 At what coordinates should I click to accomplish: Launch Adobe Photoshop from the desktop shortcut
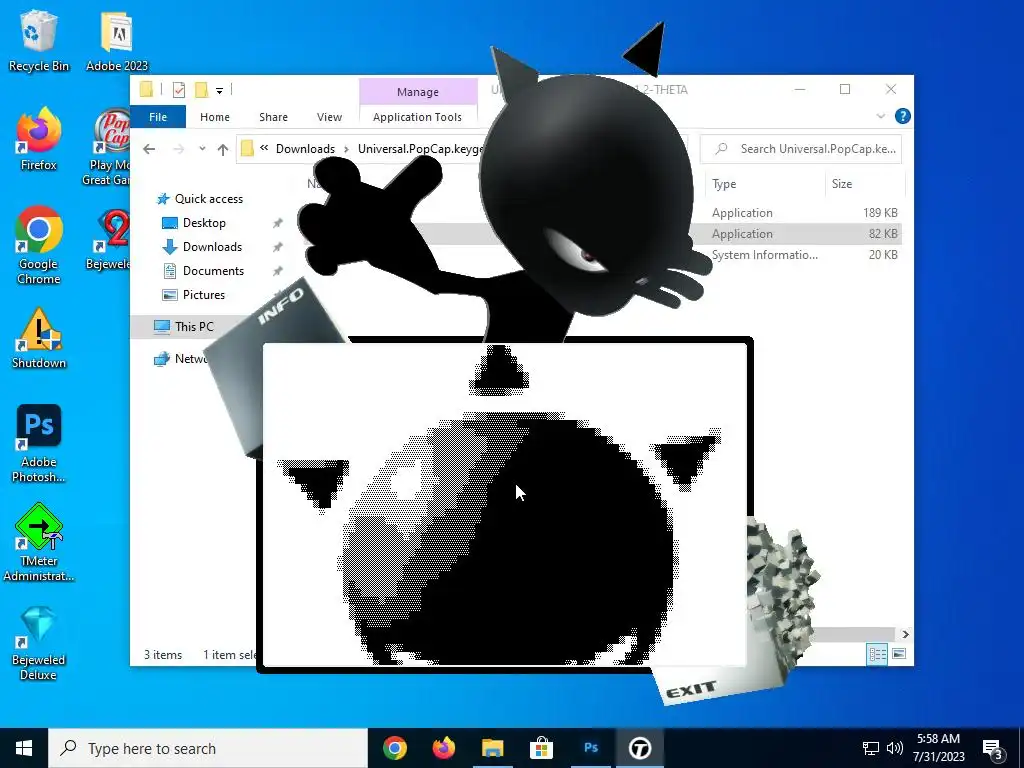(39, 444)
